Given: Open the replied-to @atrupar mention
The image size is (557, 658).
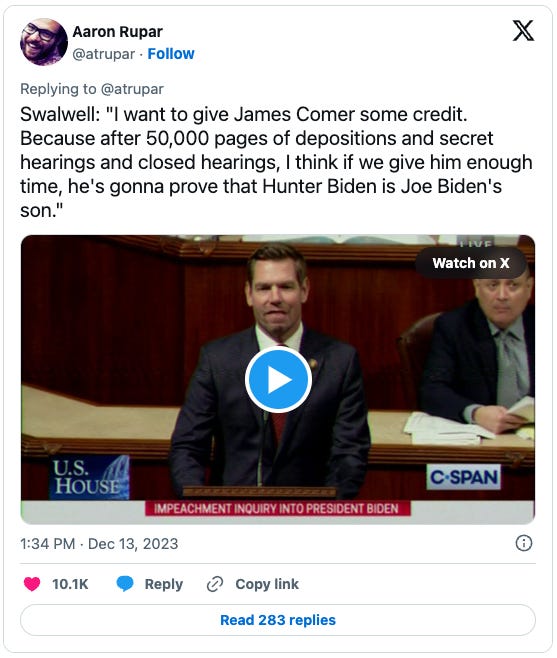Looking at the screenshot, I should pos(132,89).
